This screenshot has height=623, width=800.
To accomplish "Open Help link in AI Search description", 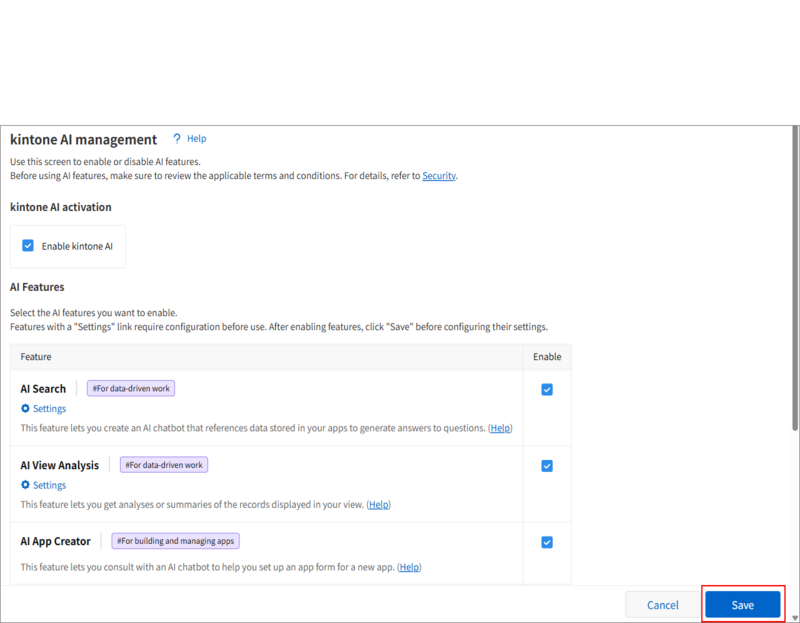I will (500, 428).
